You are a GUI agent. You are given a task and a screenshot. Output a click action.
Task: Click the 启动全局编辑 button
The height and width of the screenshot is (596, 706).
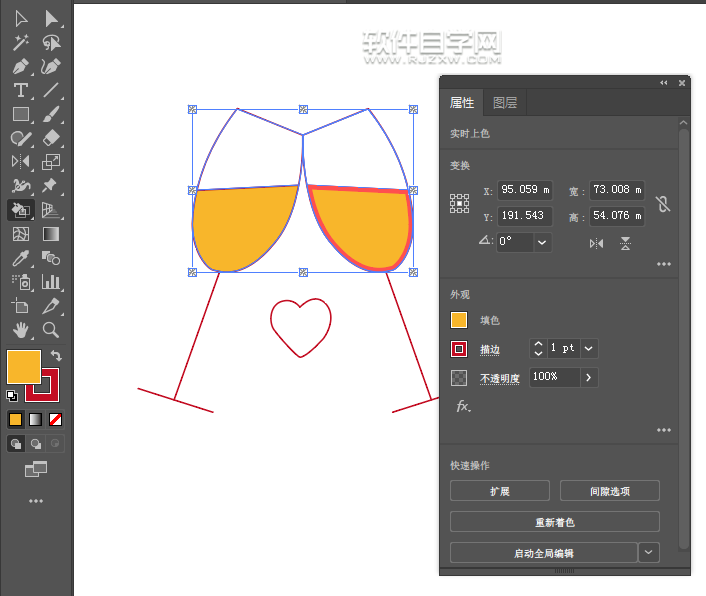544,552
